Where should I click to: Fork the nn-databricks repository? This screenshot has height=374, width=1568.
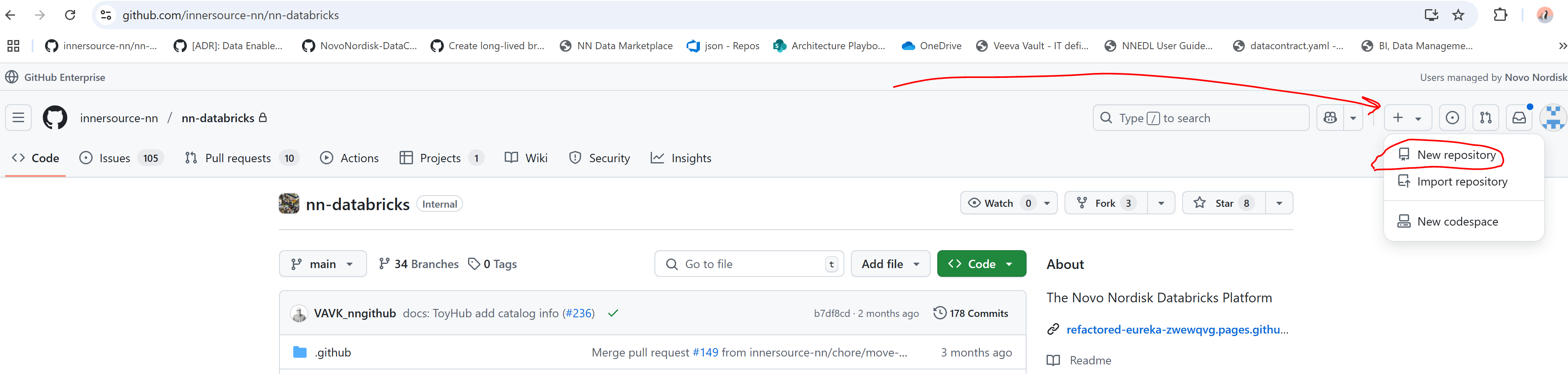tap(1106, 203)
